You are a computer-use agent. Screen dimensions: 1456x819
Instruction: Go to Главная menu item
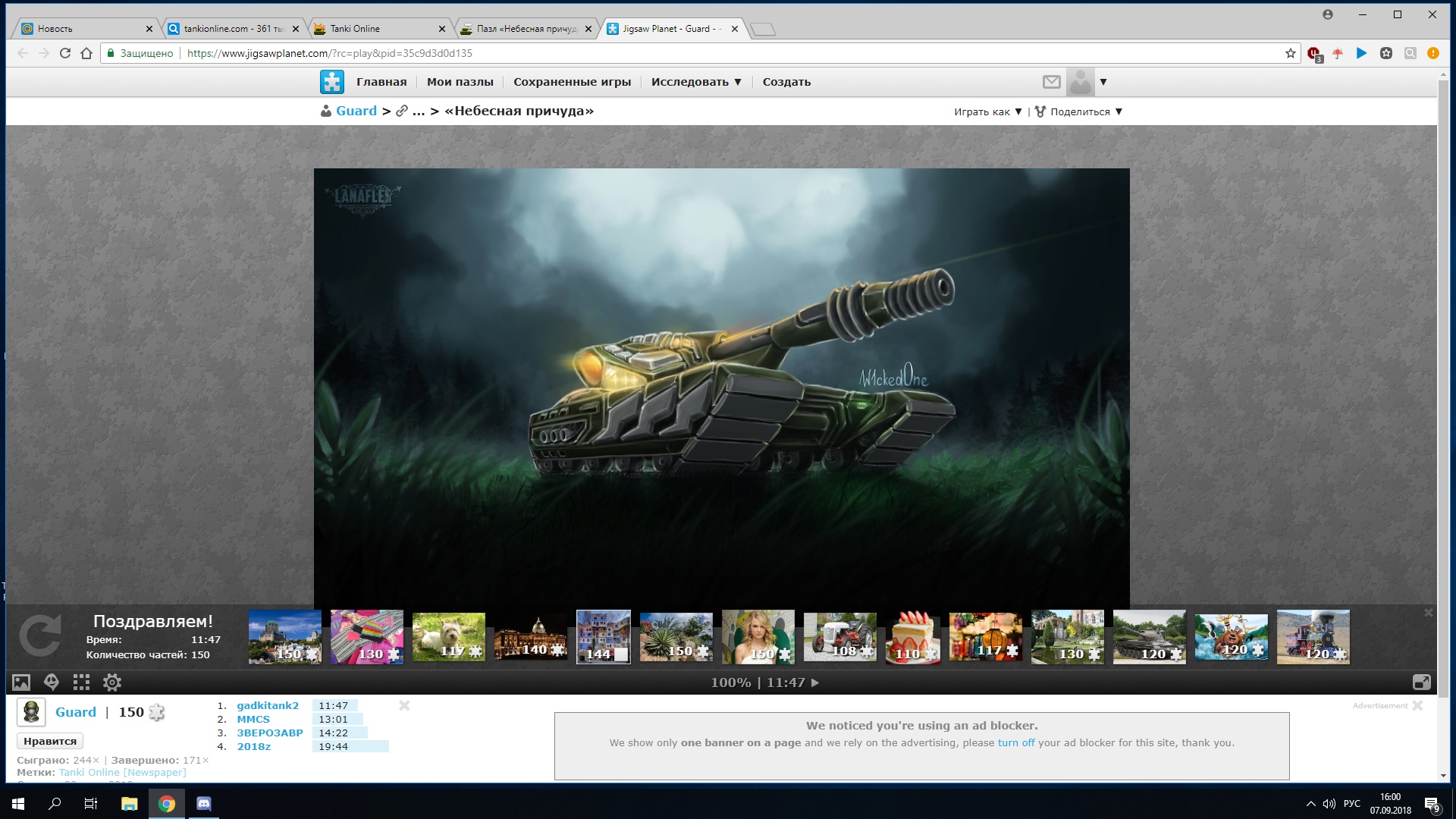[381, 82]
